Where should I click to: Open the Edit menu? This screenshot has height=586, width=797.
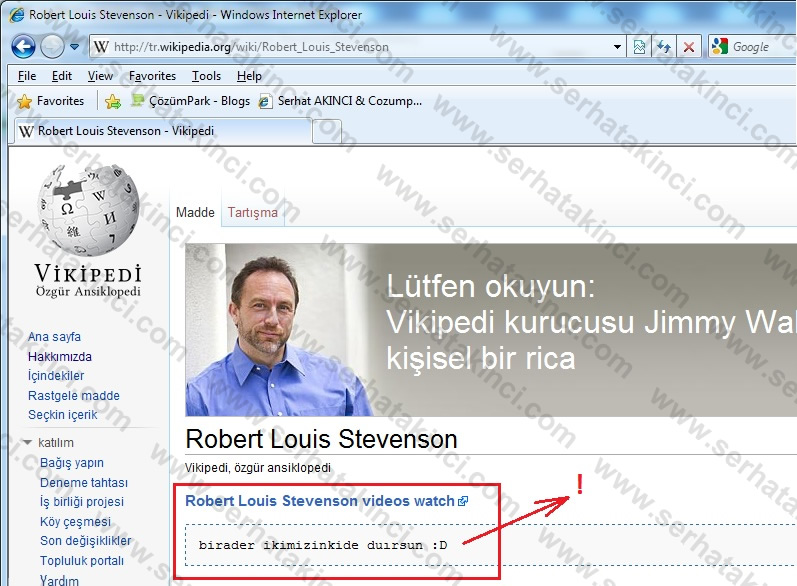coord(62,76)
